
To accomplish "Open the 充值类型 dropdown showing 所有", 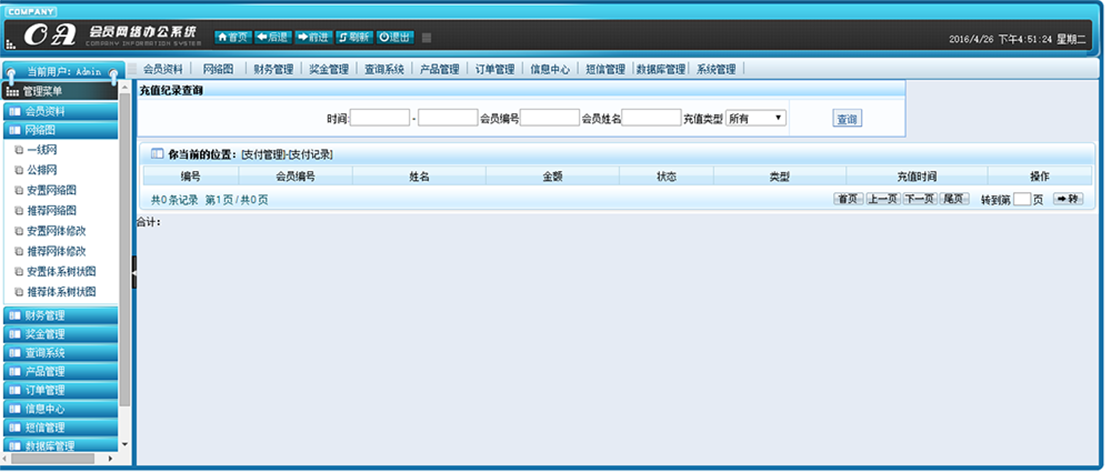I will pos(756,118).
